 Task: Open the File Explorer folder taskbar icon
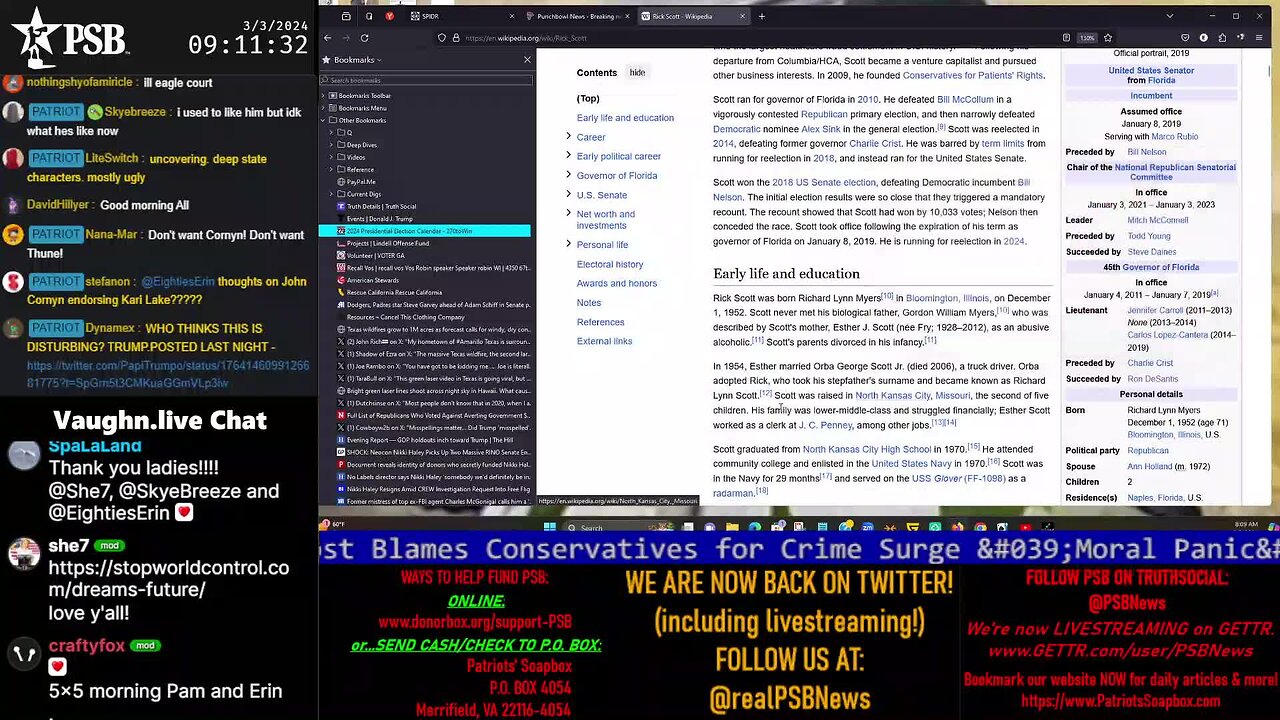(x=732, y=527)
